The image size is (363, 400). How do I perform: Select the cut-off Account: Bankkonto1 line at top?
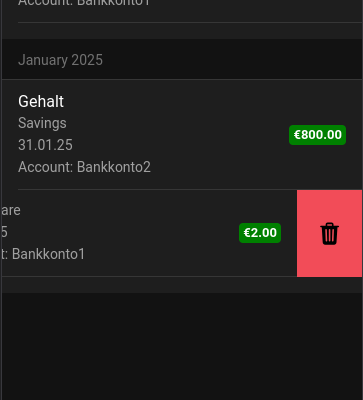84,3
